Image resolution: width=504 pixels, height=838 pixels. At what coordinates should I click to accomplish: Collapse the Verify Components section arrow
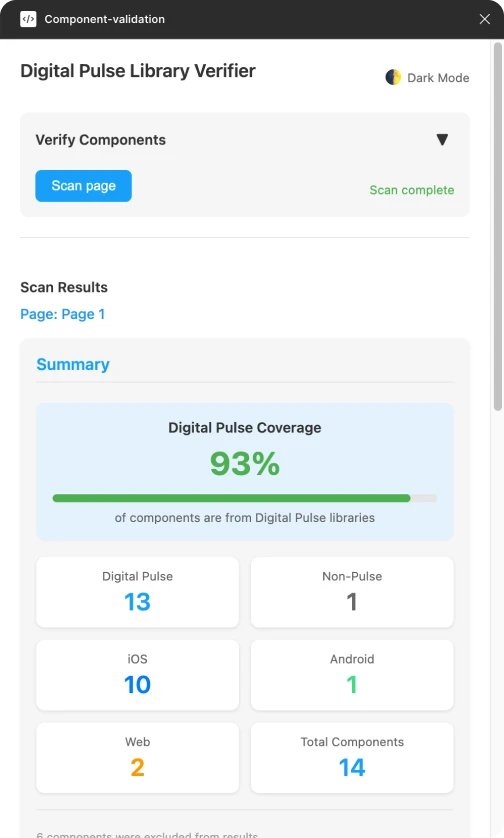442,139
